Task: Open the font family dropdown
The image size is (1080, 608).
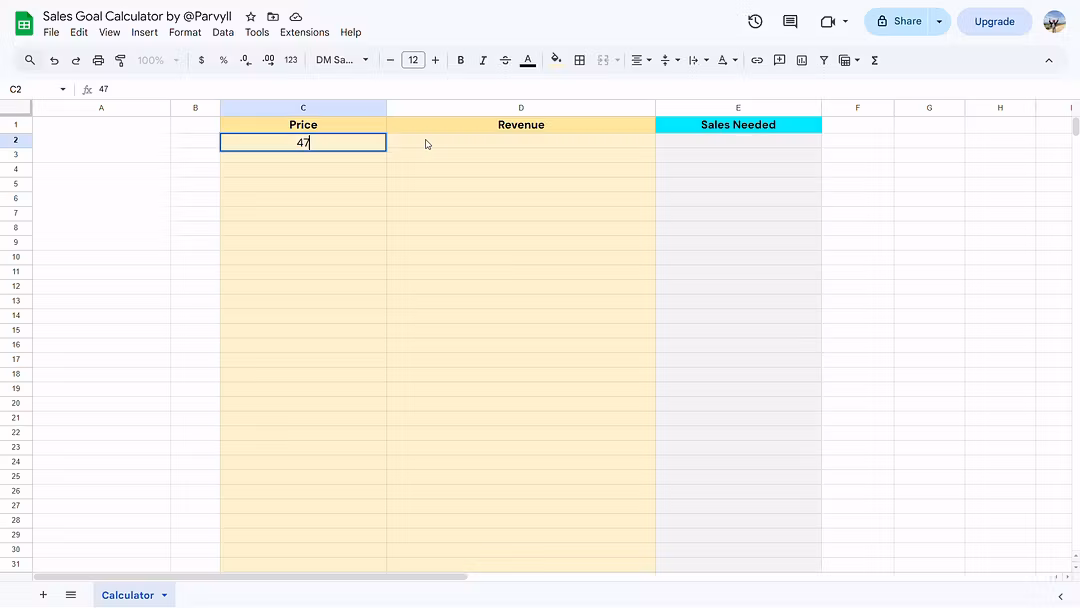Action: [342, 60]
